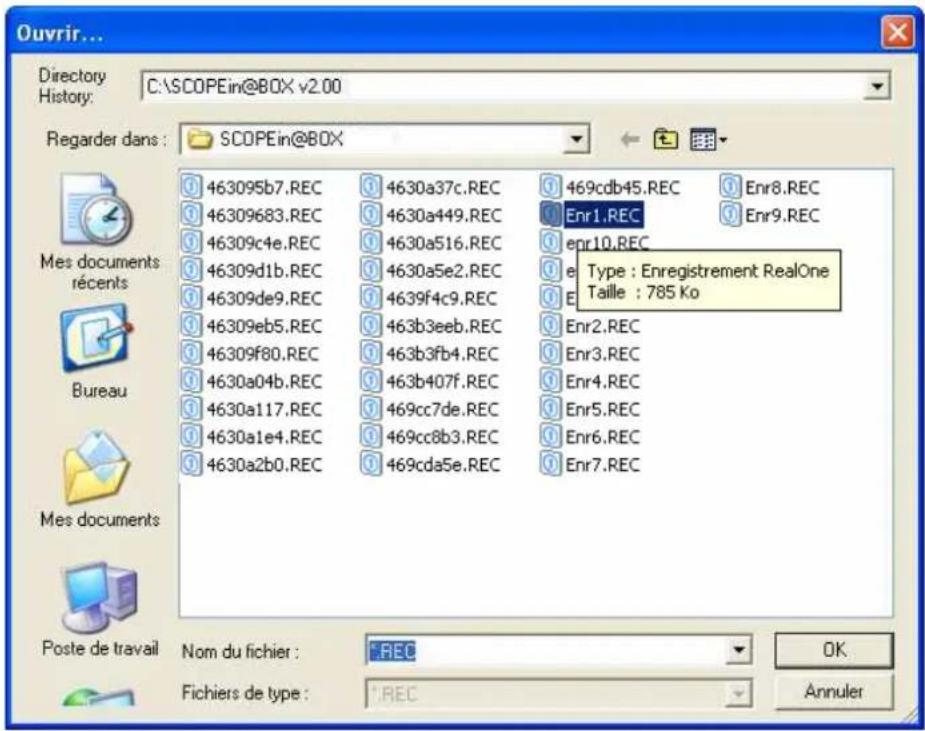Select file 4630a516.REC

click(432, 242)
